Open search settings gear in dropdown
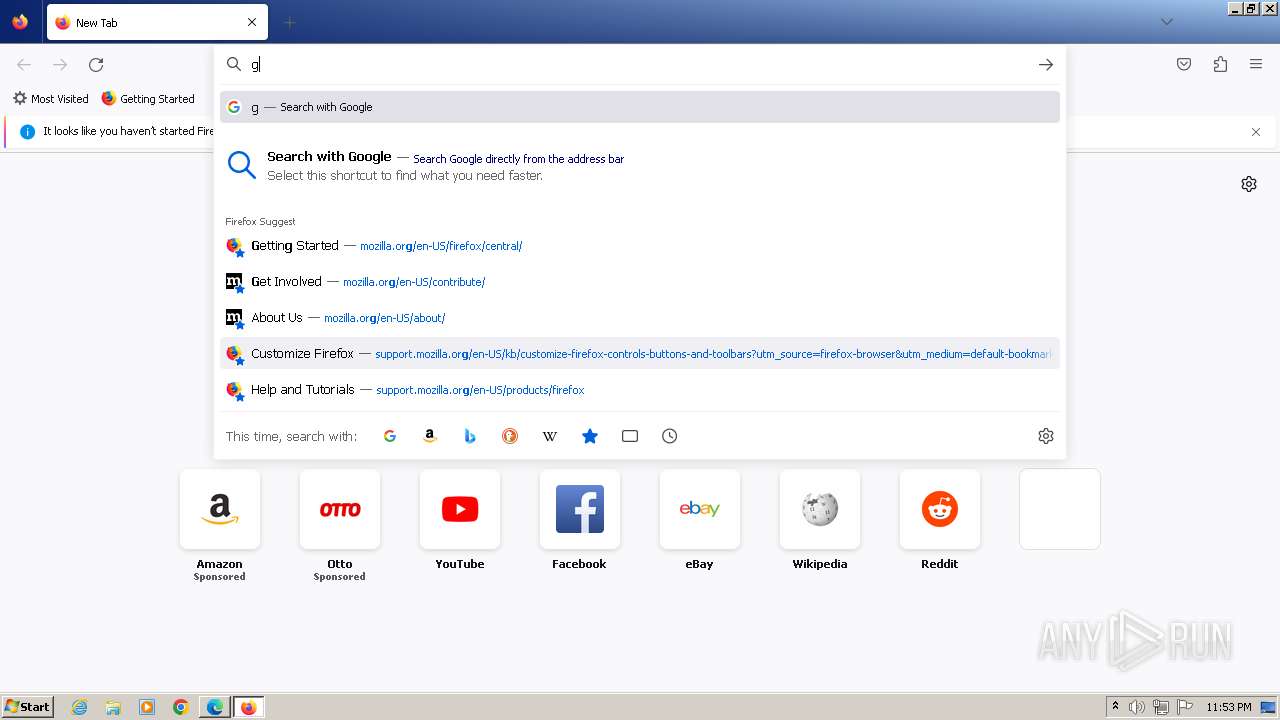The image size is (1280, 720). point(1046,436)
